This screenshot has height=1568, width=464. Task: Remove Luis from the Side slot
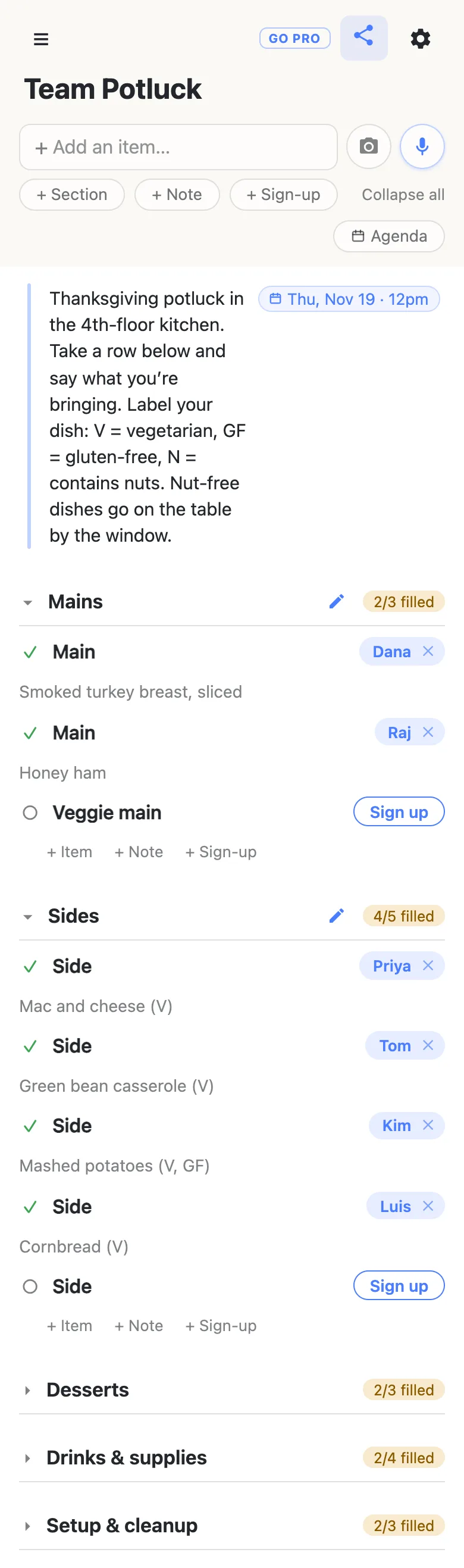click(428, 1206)
